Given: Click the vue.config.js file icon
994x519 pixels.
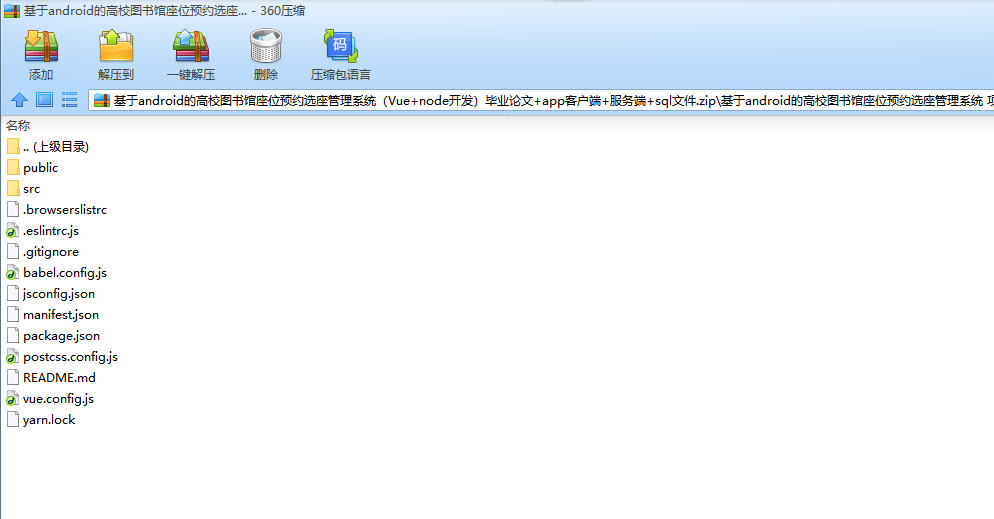Looking at the screenshot, I should coord(13,399).
